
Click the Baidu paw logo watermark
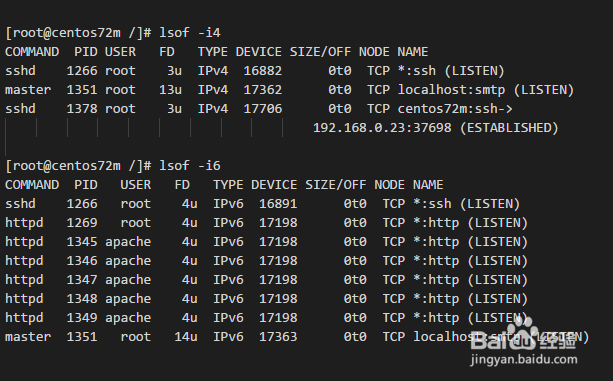[x=523, y=334]
